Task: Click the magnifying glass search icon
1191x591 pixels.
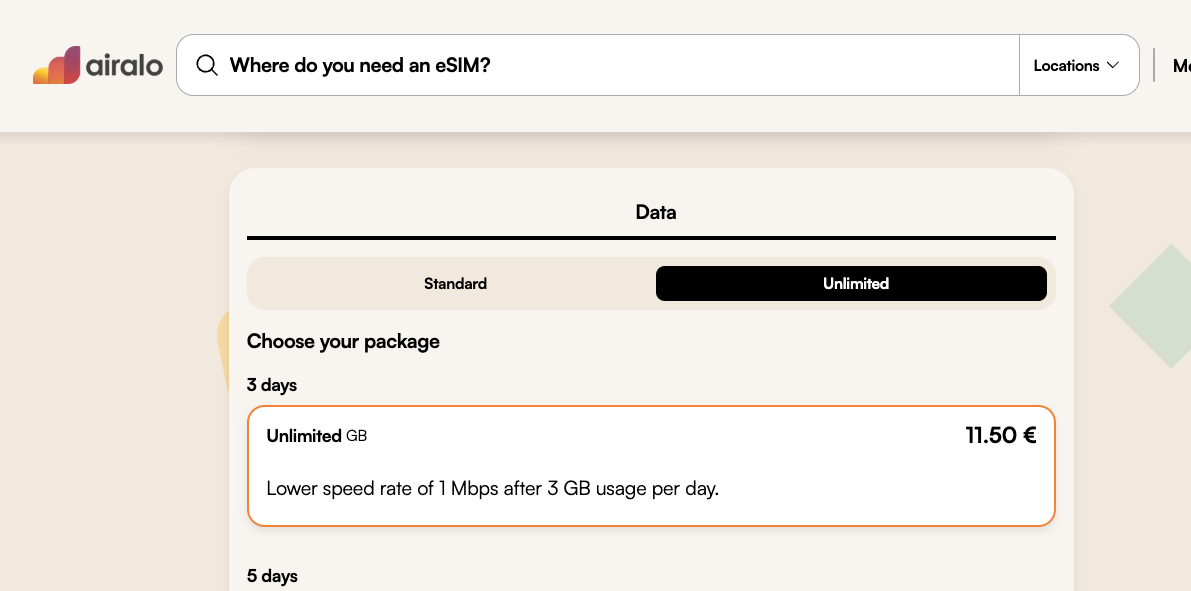Action: coord(207,66)
